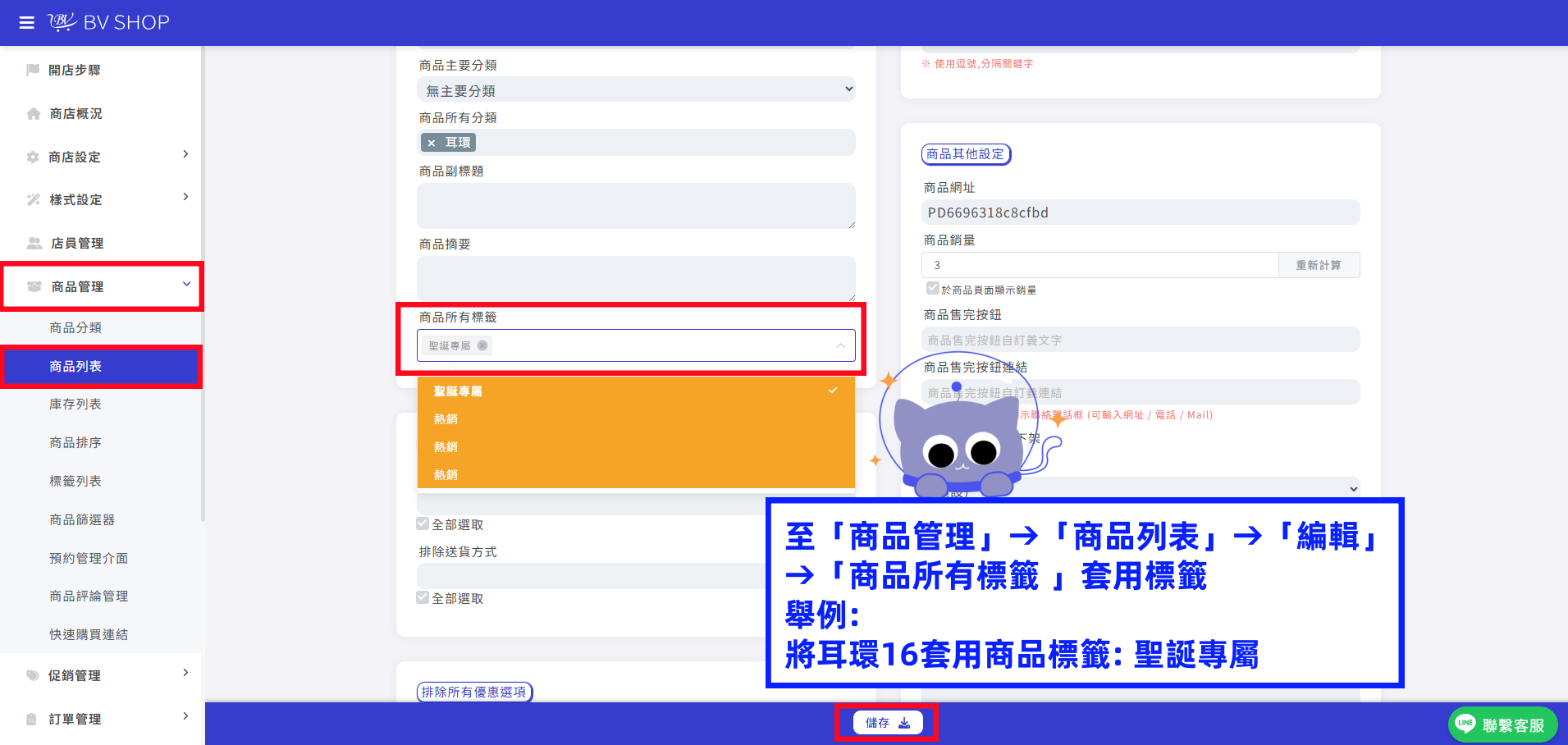Click the 儲存 save button

(x=888, y=723)
